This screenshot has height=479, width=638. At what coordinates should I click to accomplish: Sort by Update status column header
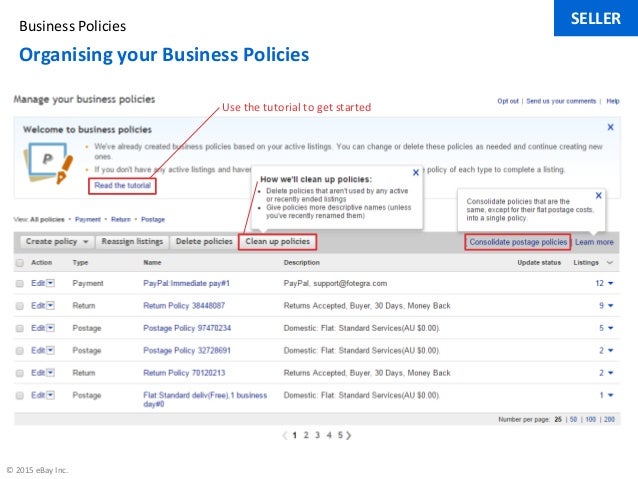(x=539, y=263)
